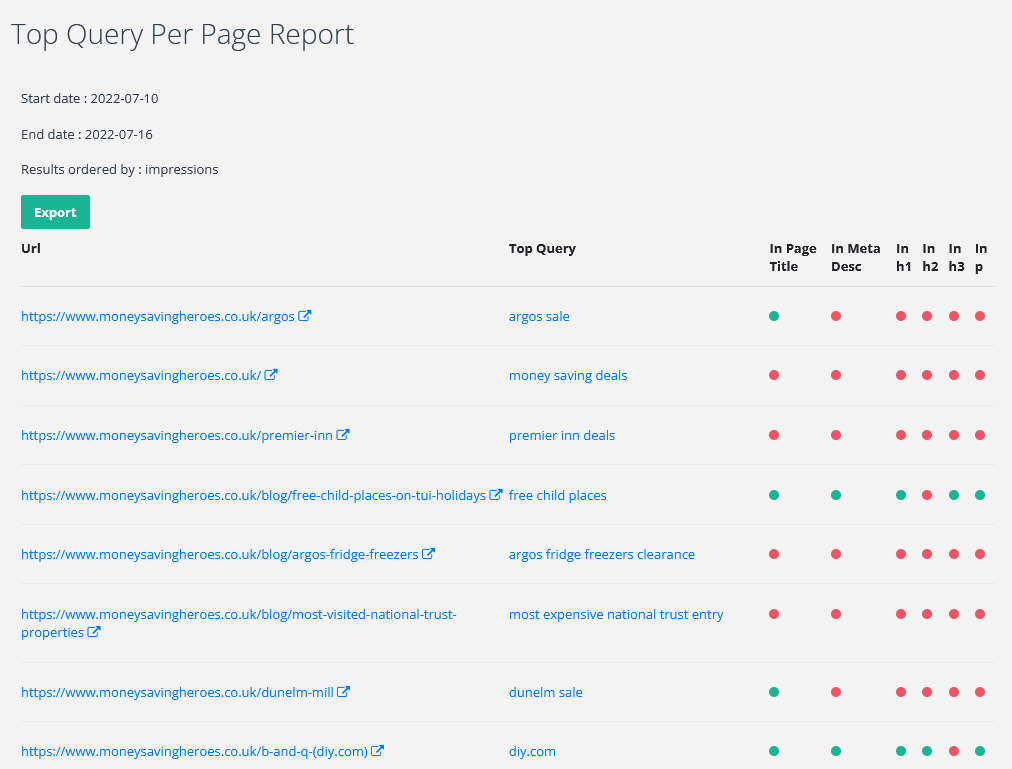Click external link icon beside argos URL
1012x769 pixels.
(305, 316)
